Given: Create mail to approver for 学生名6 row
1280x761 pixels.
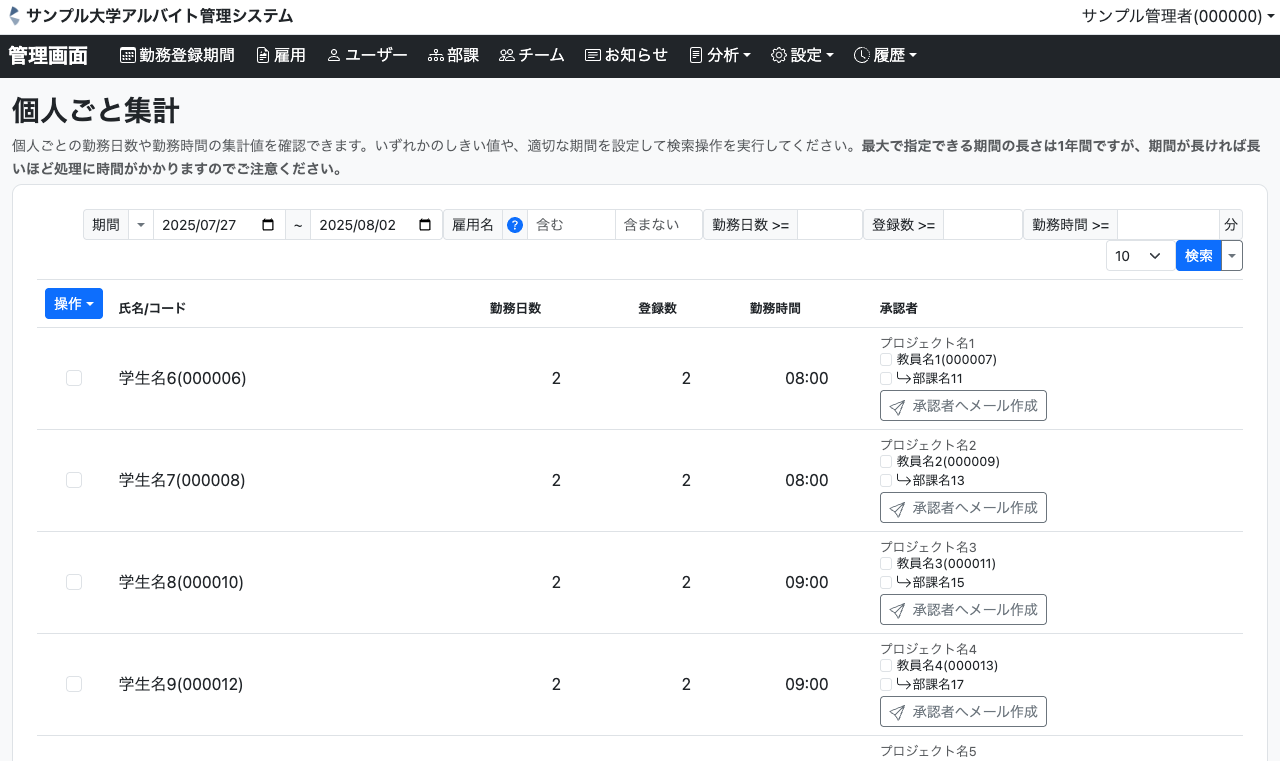Looking at the screenshot, I should [x=963, y=405].
